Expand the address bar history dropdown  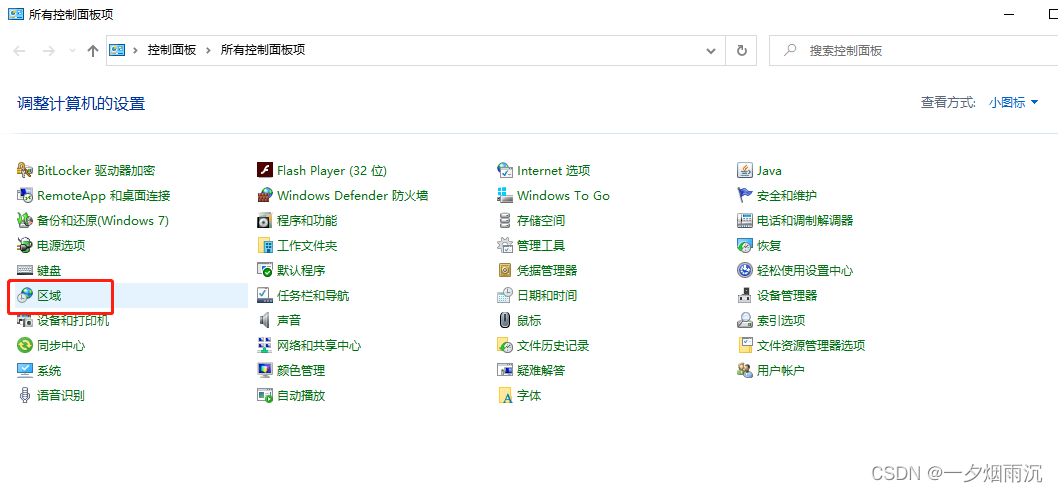[711, 51]
